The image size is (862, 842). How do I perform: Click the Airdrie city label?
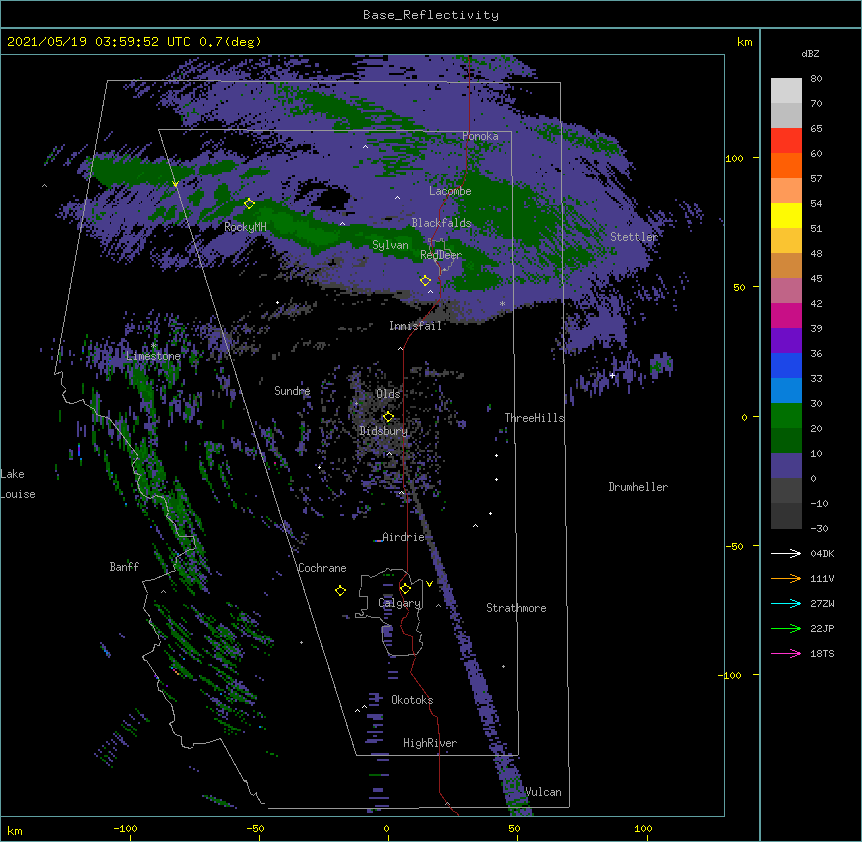(x=403, y=537)
